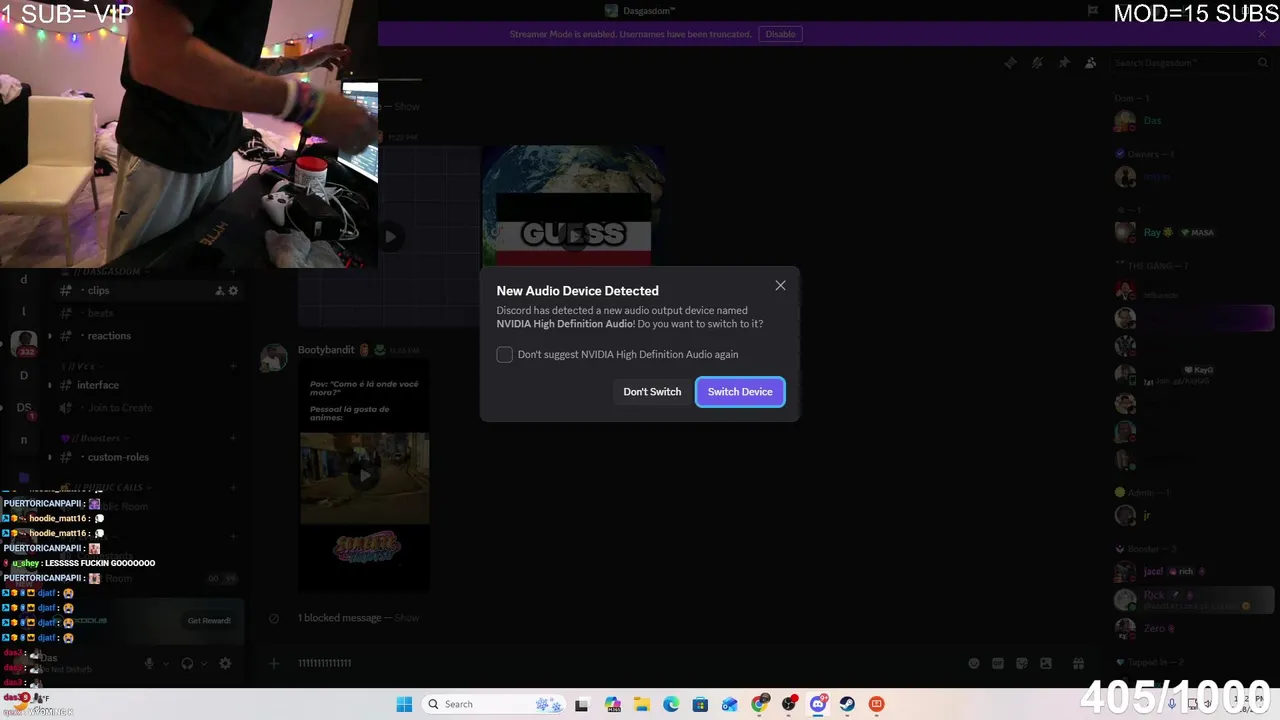The height and width of the screenshot is (720, 1280).
Task: Disable Streamer Mode from the banner
Action: click(x=780, y=34)
